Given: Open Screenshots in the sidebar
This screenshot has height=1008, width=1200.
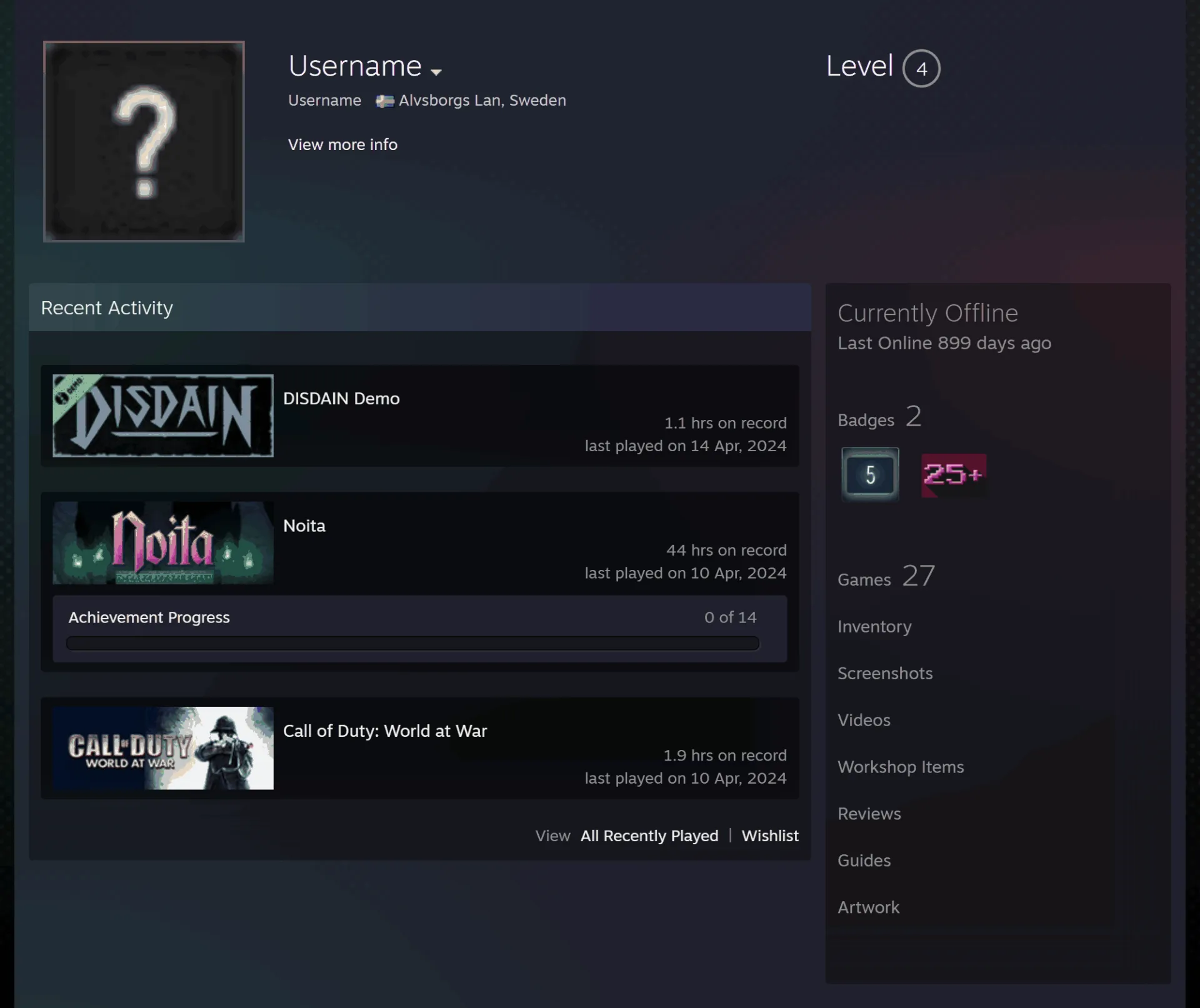Looking at the screenshot, I should pos(885,673).
